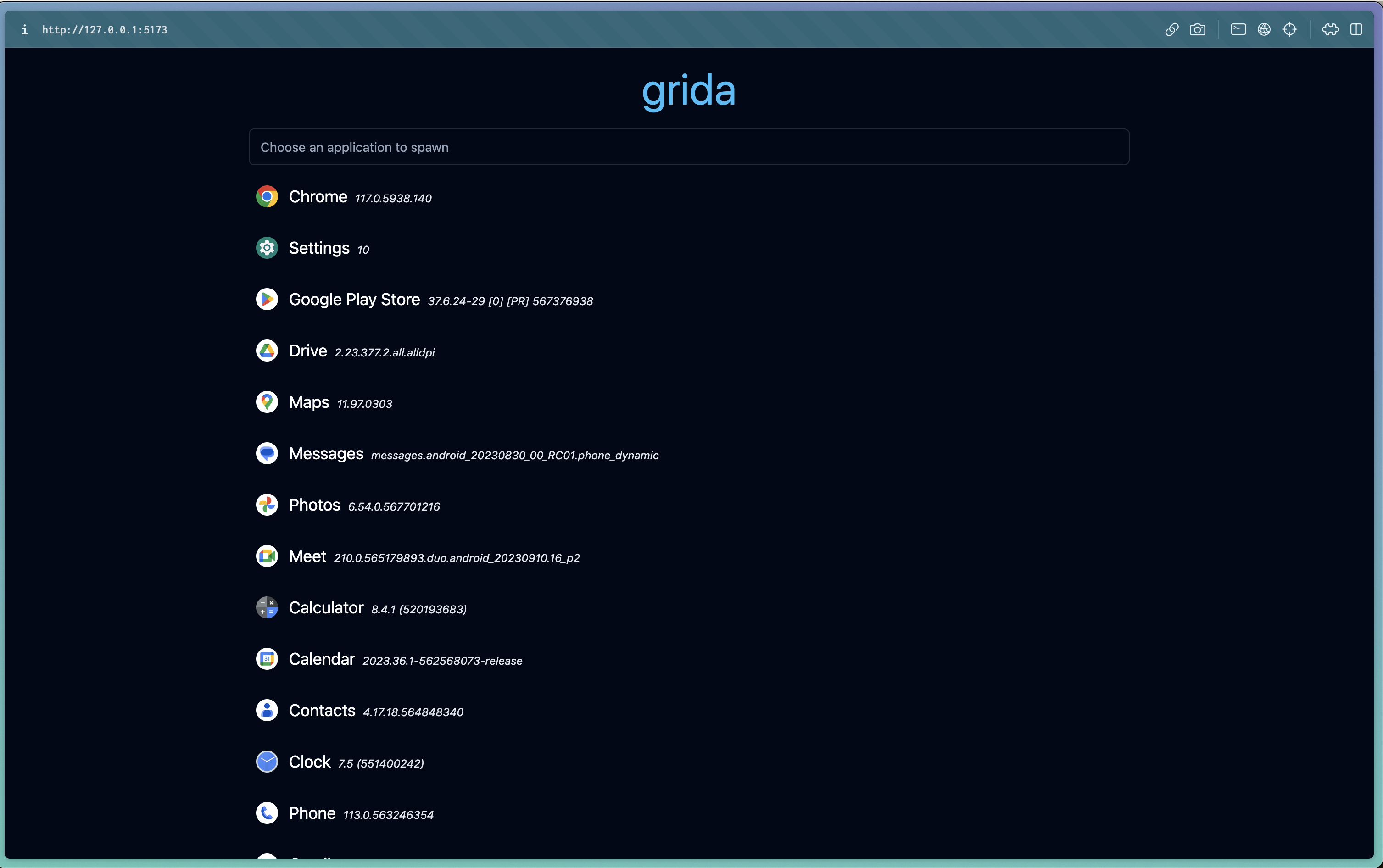Click the Chrome app icon
Screen dimensions: 1383x868
tap(267, 197)
